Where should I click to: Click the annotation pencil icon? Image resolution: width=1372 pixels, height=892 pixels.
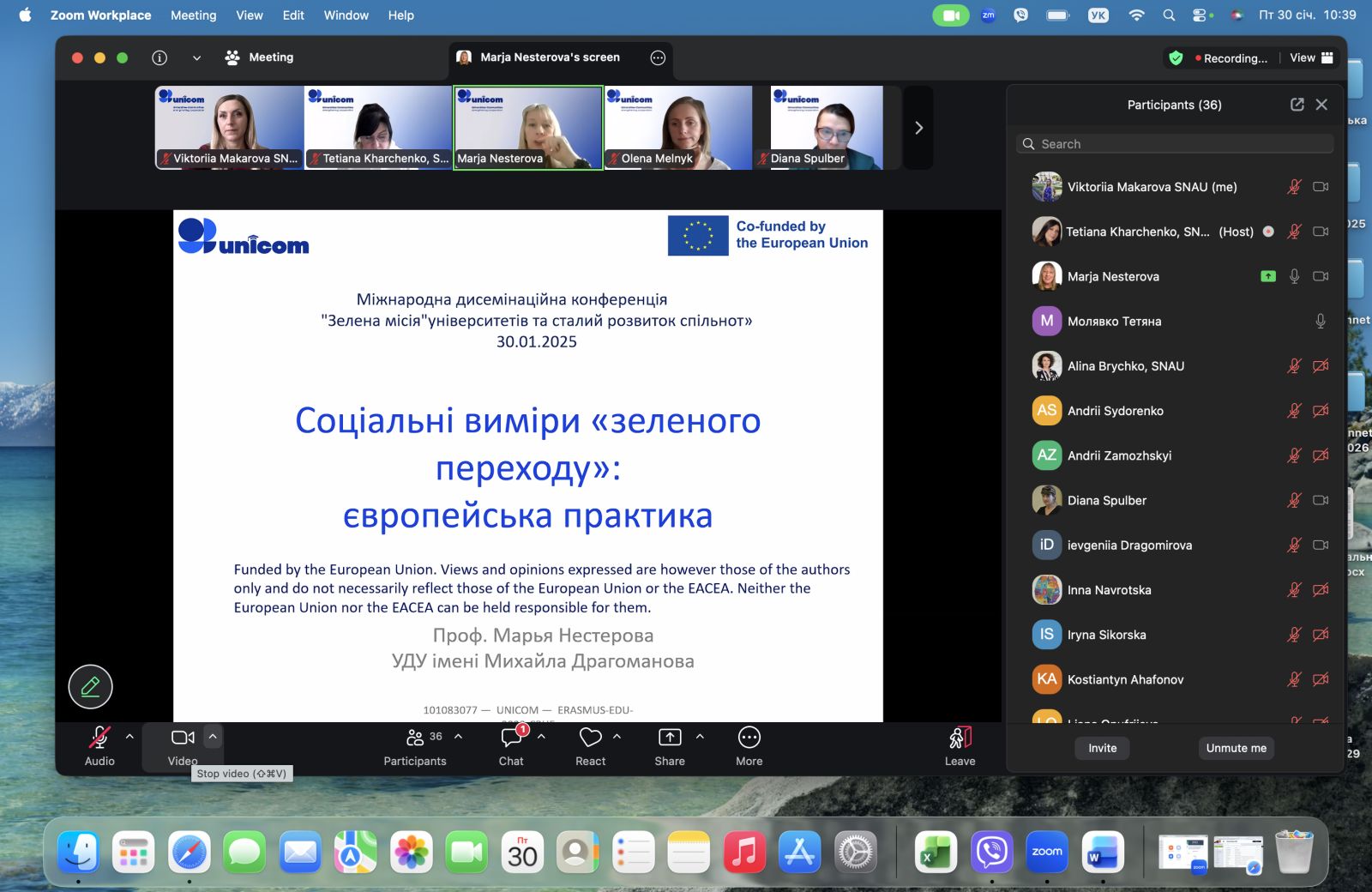click(90, 686)
